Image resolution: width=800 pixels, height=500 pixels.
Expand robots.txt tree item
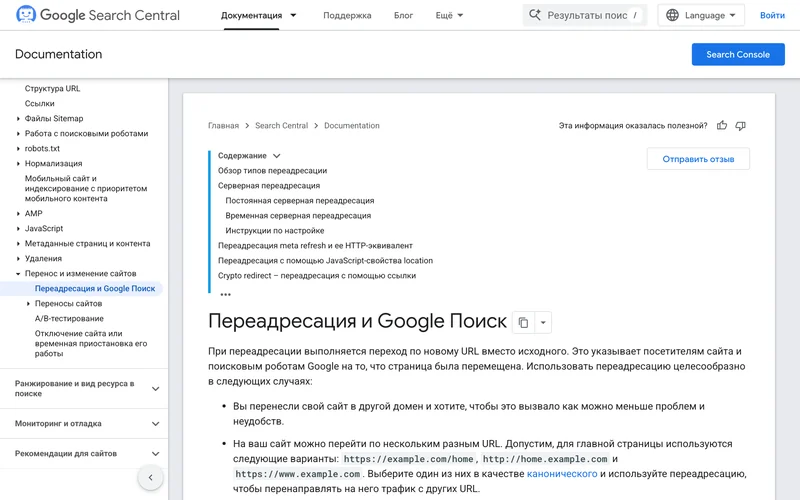(18, 149)
